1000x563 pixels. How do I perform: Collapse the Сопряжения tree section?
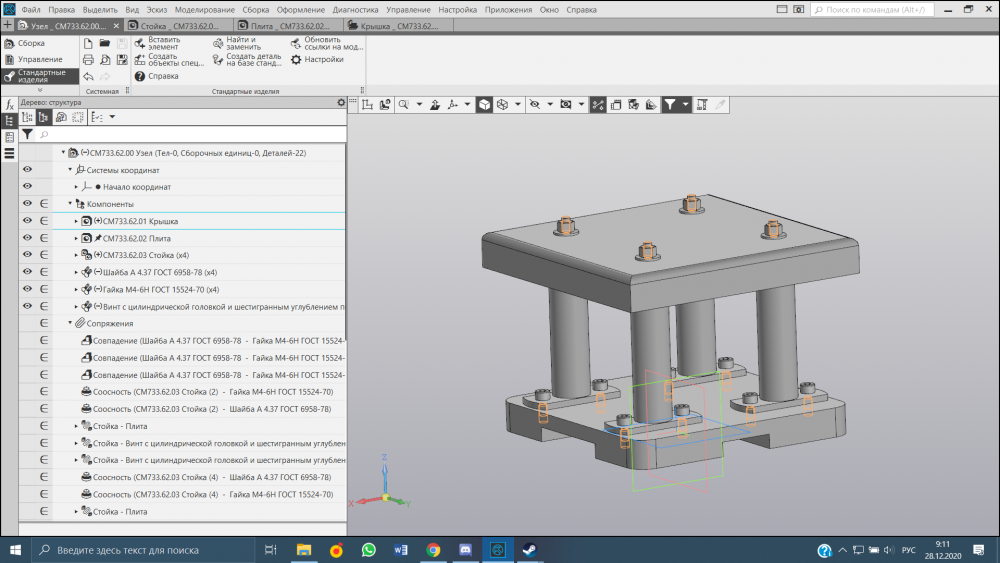tap(70, 323)
